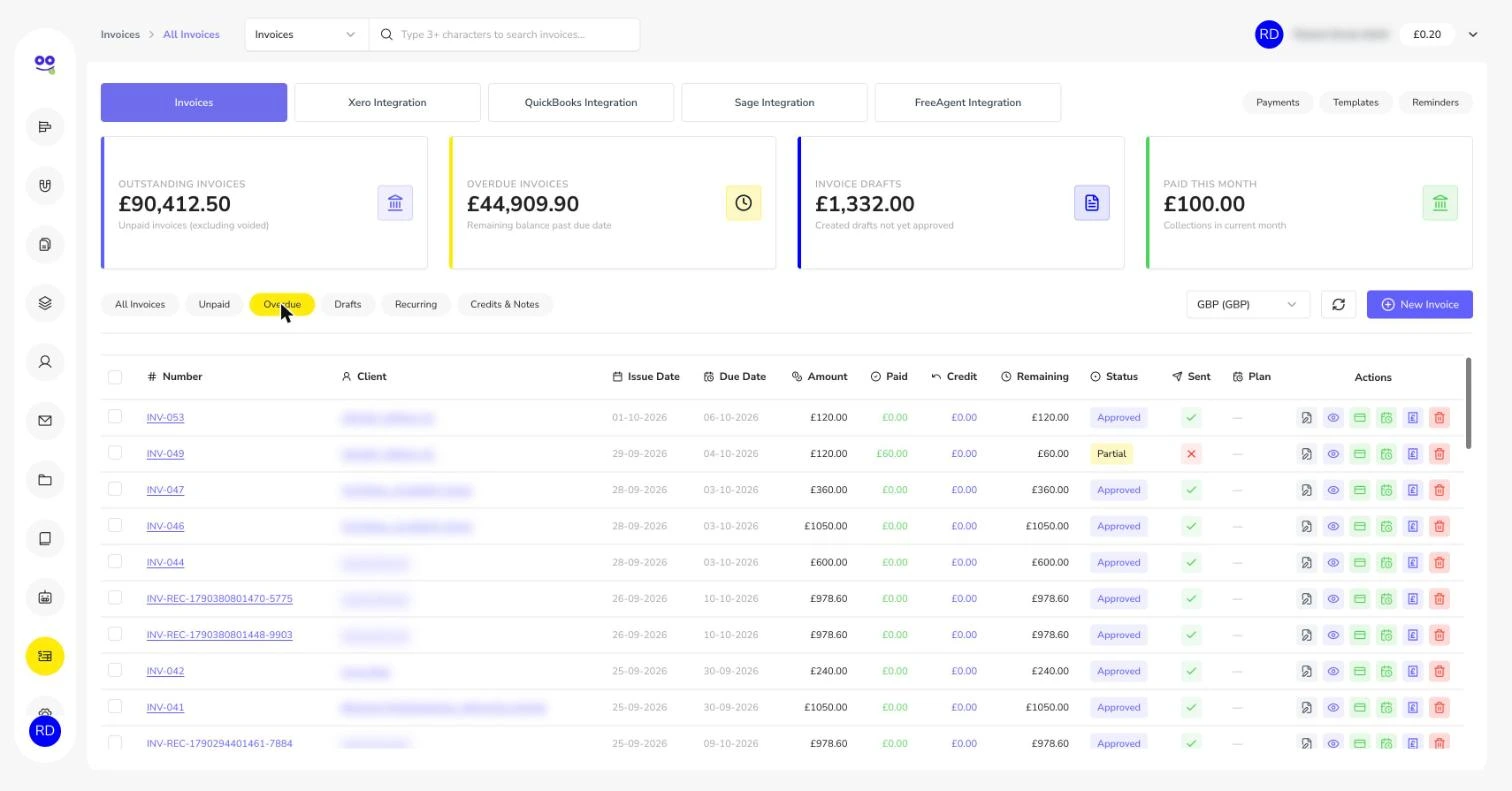Click the New Invoice button
The height and width of the screenshot is (791, 1512).
(1420, 304)
